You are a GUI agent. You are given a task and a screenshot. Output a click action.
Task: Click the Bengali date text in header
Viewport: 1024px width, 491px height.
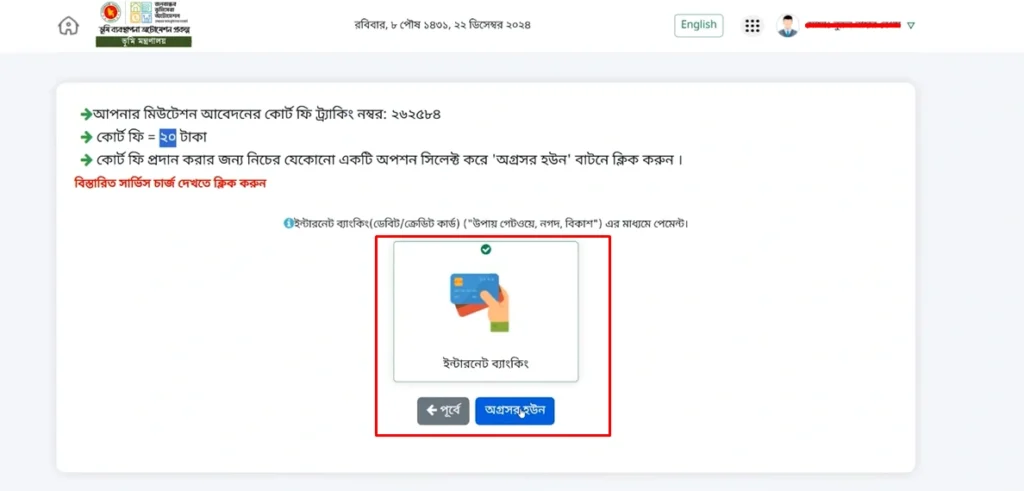click(442, 25)
